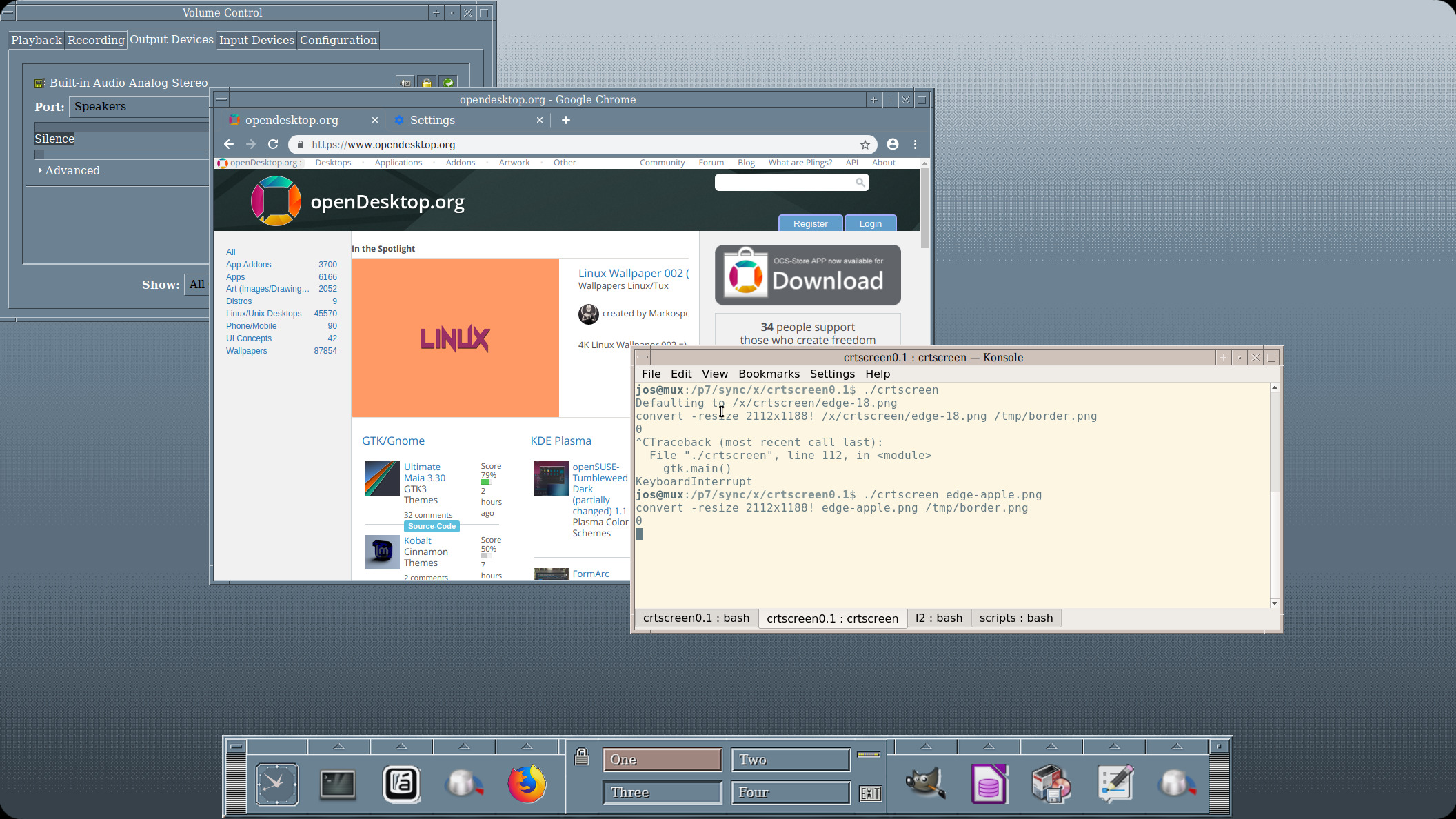The image size is (1456, 819).
Task: Expand subpanel arrow above text editor icon
Action: (x=1114, y=747)
